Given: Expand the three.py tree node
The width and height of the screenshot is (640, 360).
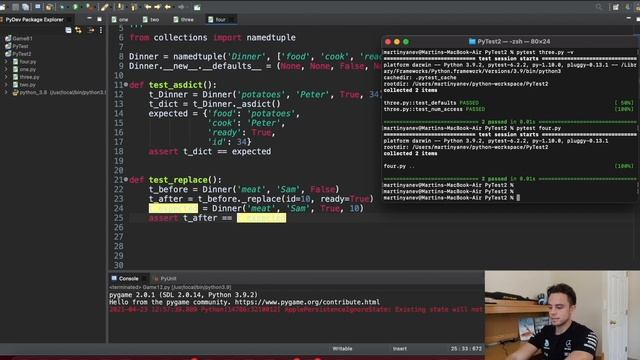Looking at the screenshot, I should point(6,77).
